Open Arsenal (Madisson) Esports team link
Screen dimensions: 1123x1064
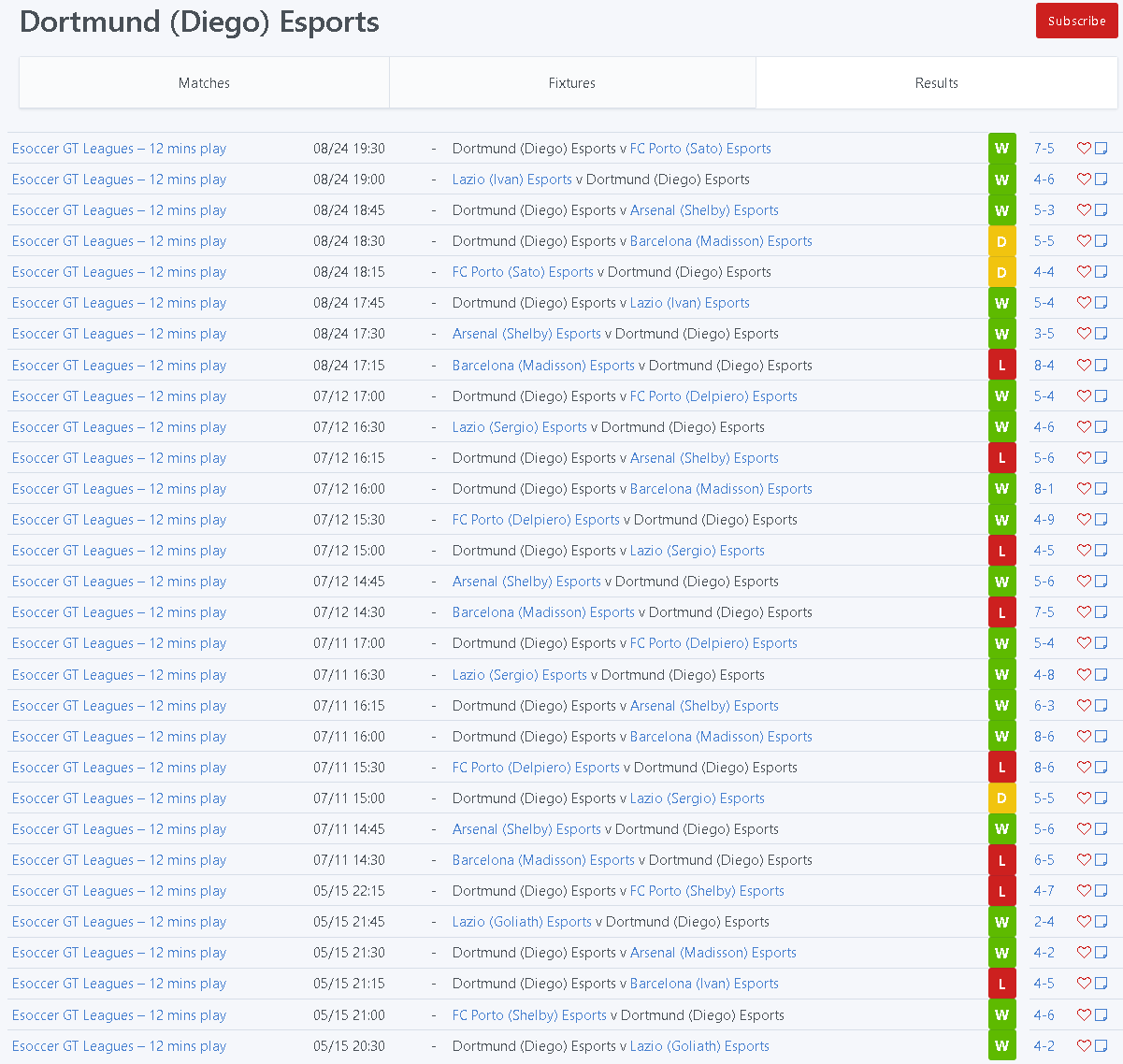point(713,953)
